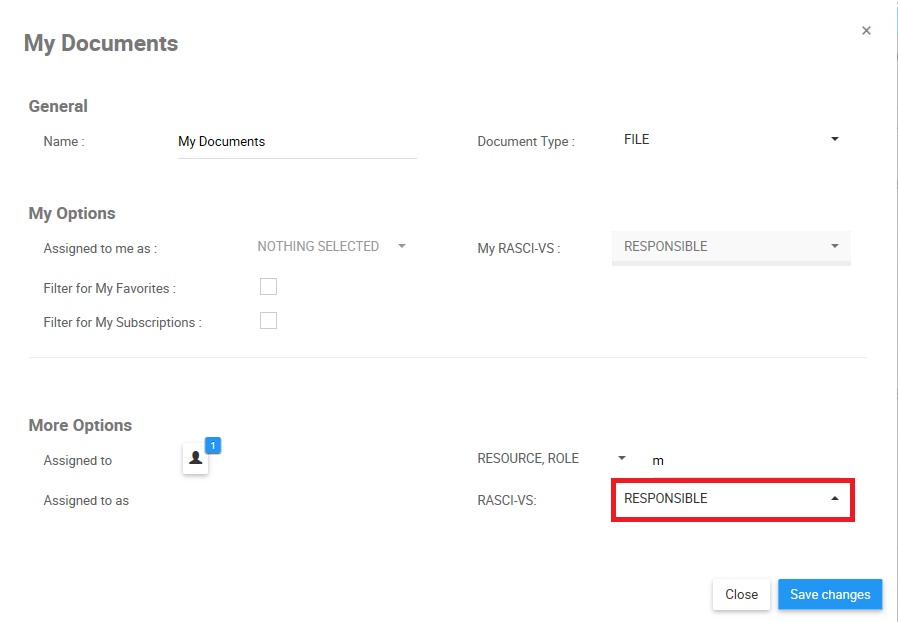
Task: Open the My RASCI-VS dropdown in My Options
Action: [731, 247]
